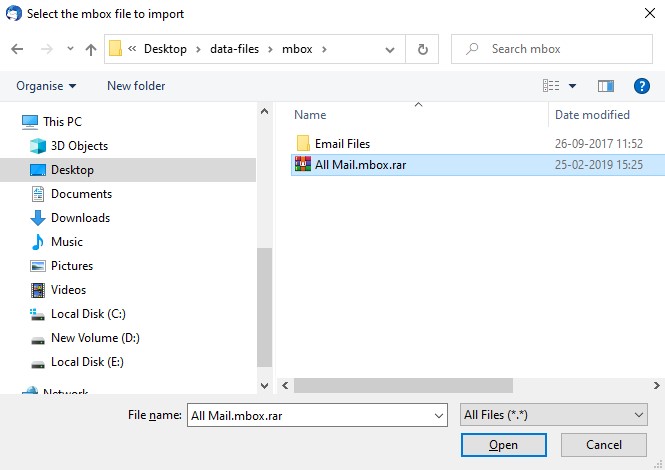The image size is (665, 470).
Task: Open the view options dropdown arrow
Action: (573, 86)
